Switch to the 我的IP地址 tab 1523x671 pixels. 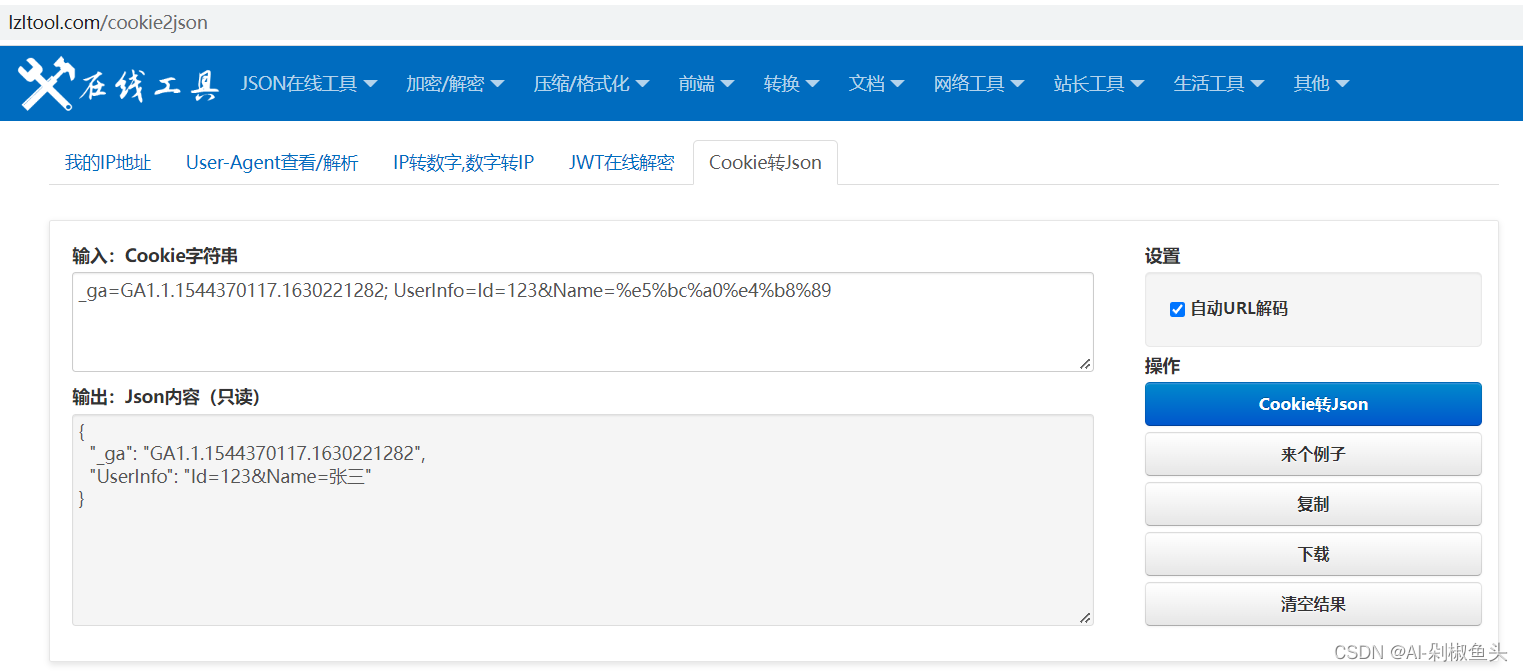tap(108, 162)
